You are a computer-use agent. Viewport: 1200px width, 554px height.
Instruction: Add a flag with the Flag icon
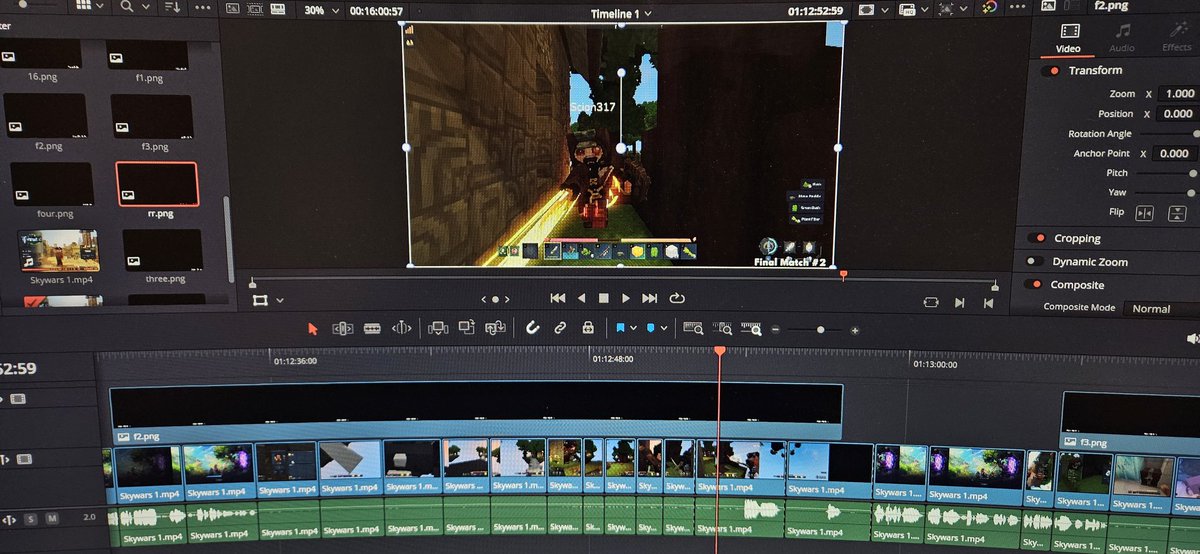(x=621, y=327)
